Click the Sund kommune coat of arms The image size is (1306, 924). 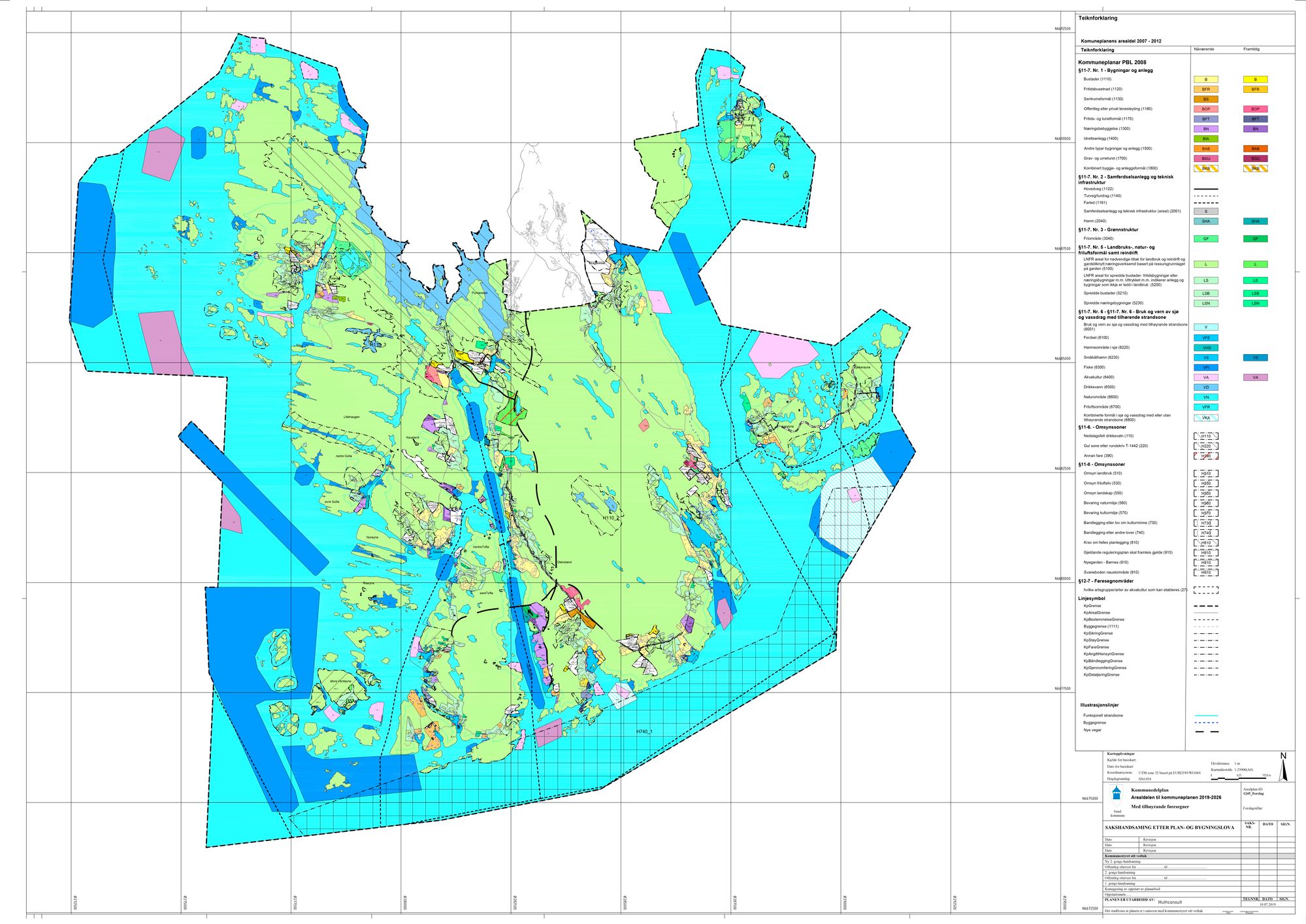pos(1117,793)
